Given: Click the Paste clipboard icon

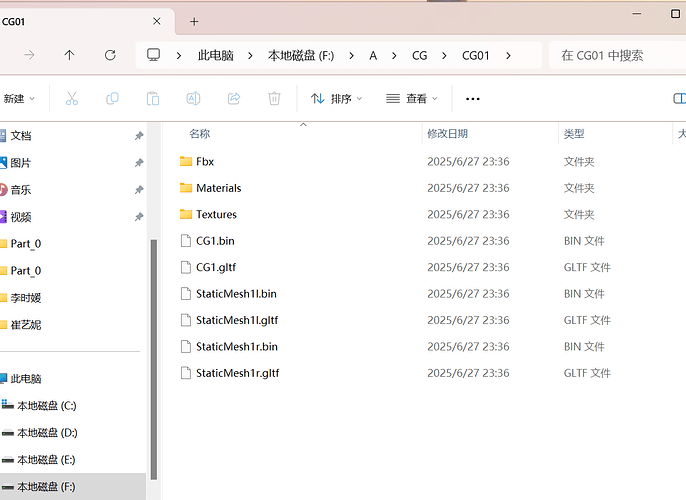Looking at the screenshot, I should point(153,98).
